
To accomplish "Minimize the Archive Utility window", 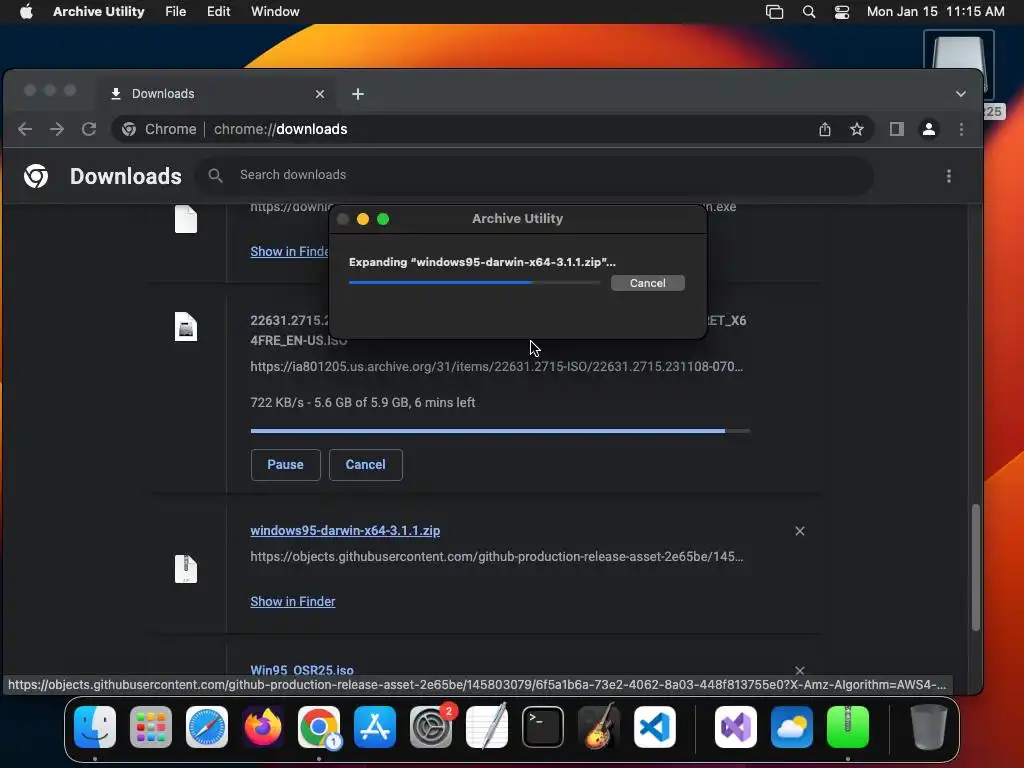I will pyautogui.click(x=363, y=219).
